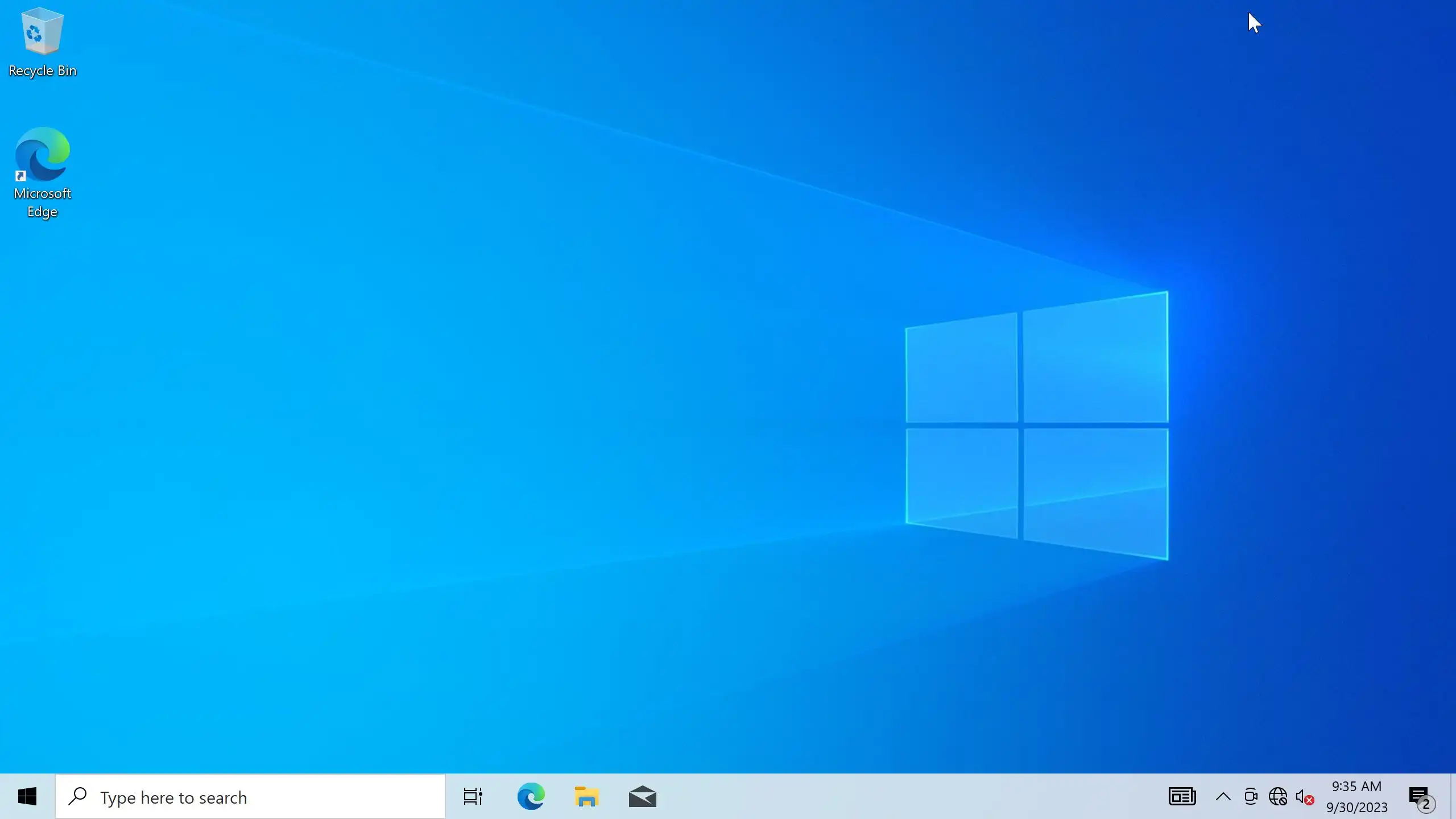Image resolution: width=1456 pixels, height=819 pixels.
Task: Open the Mail app from taskbar
Action: click(642, 797)
